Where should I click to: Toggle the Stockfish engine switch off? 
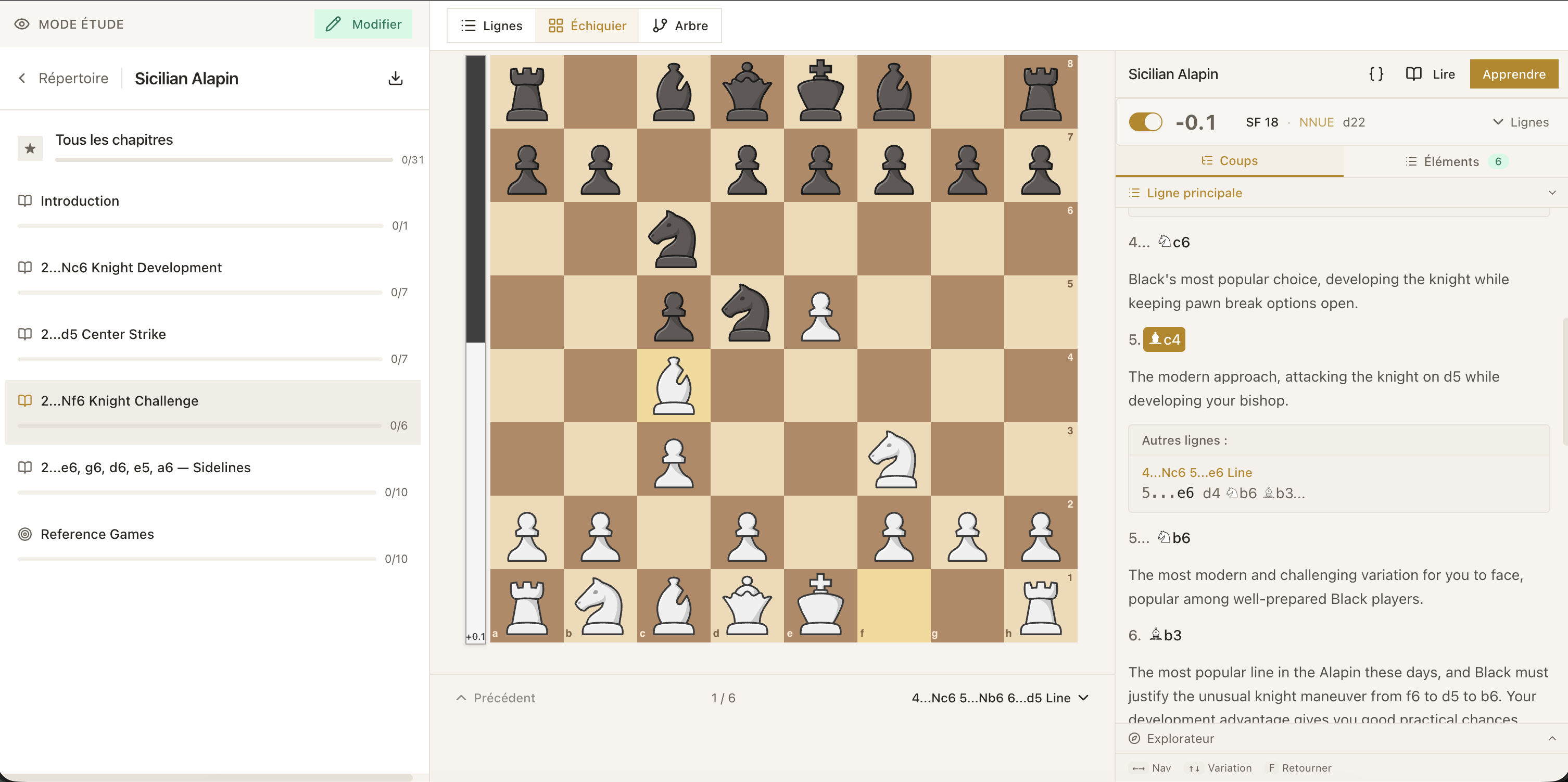click(1145, 122)
